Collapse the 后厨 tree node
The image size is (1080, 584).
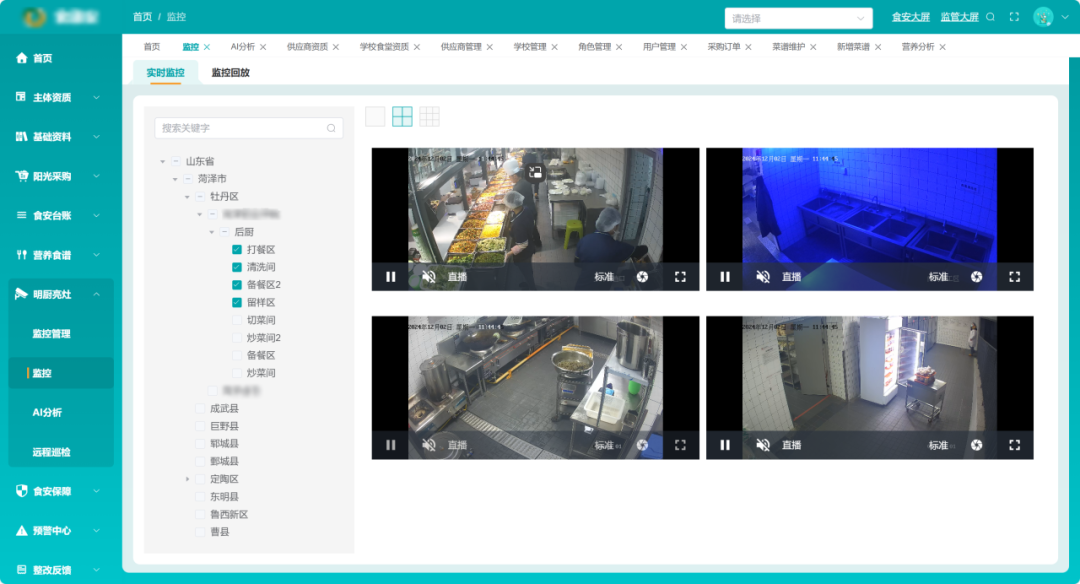point(212,232)
